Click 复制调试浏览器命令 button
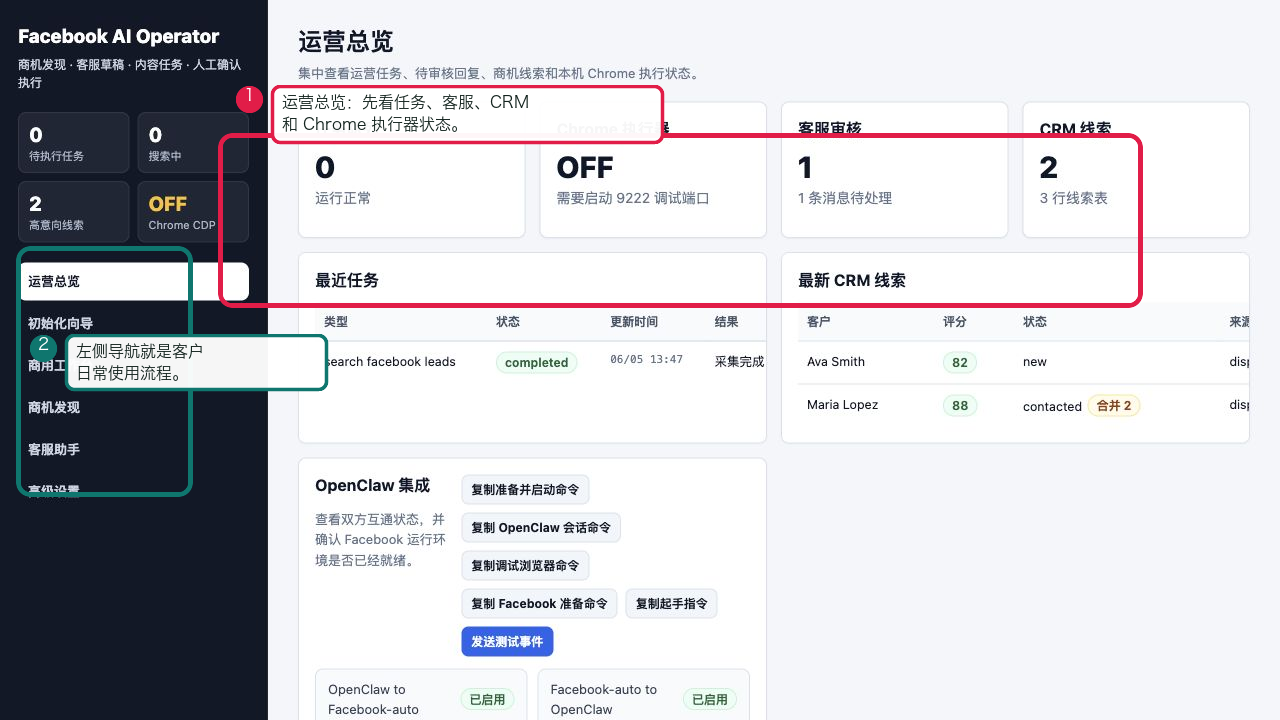Image resolution: width=1280 pixels, height=720 pixels. (x=525, y=566)
